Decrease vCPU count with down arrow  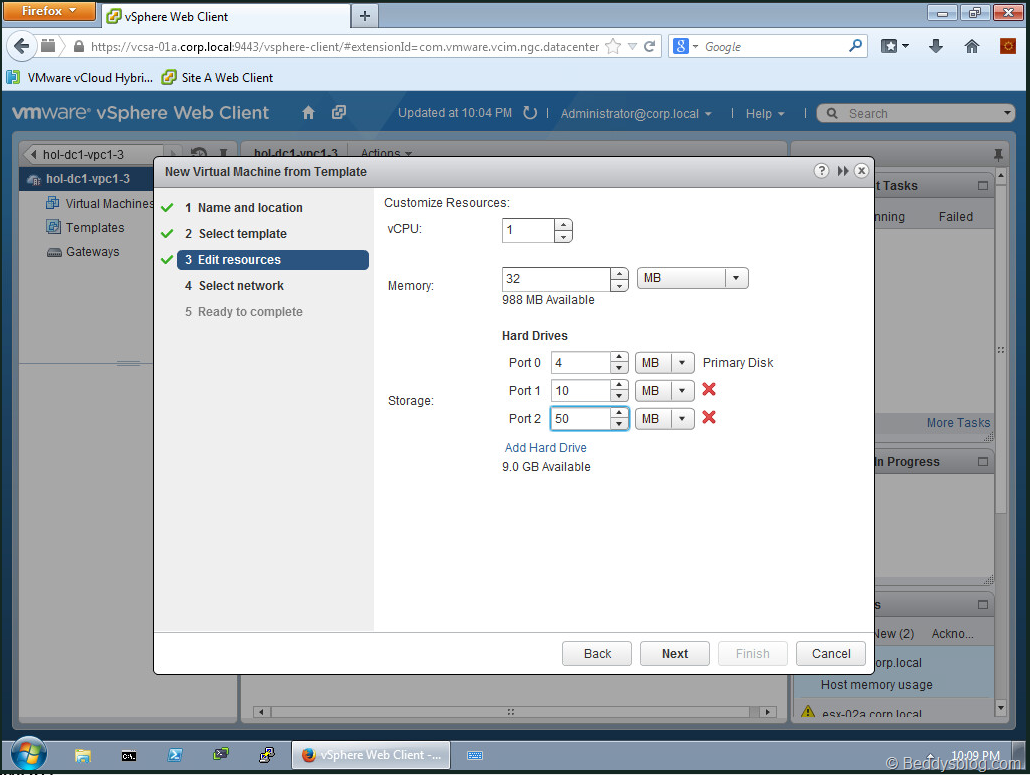click(564, 236)
